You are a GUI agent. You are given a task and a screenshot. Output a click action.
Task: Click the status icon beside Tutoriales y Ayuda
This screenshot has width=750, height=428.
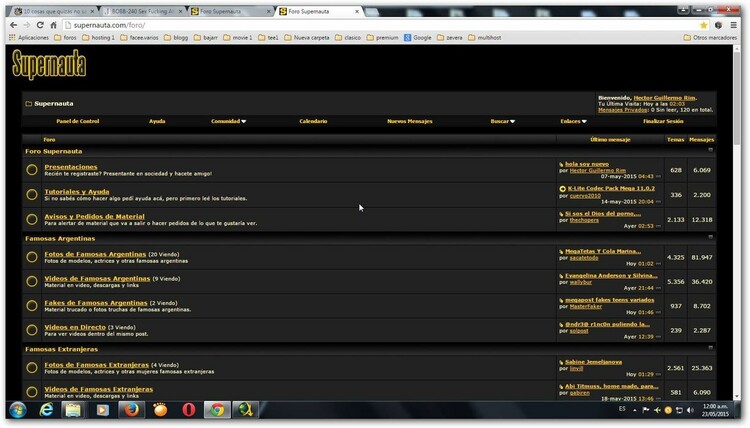[x=32, y=195]
